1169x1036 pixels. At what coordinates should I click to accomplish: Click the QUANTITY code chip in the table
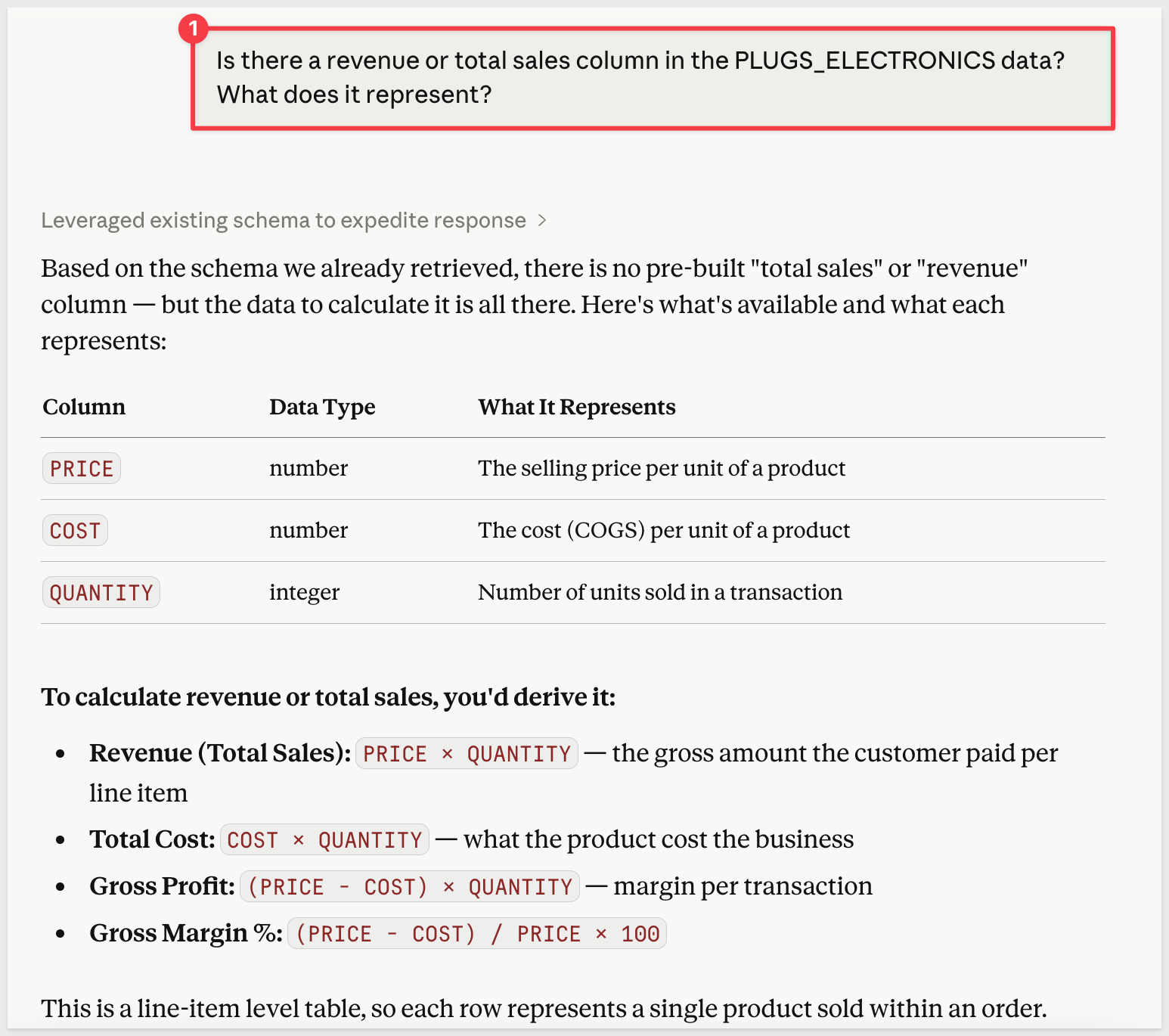pos(101,593)
